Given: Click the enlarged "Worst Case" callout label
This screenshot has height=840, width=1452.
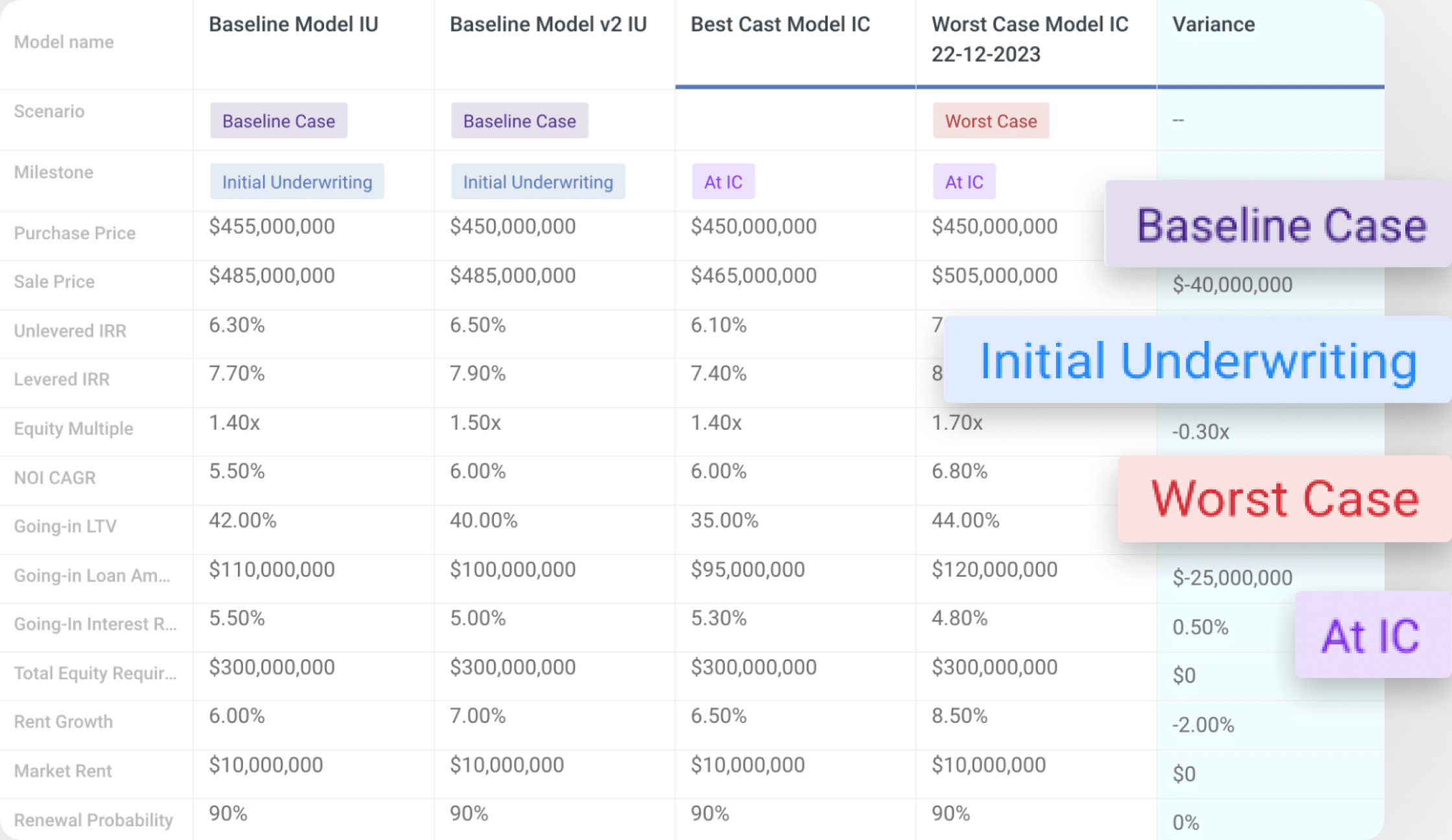Looking at the screenshot, I should (1285, 498).
